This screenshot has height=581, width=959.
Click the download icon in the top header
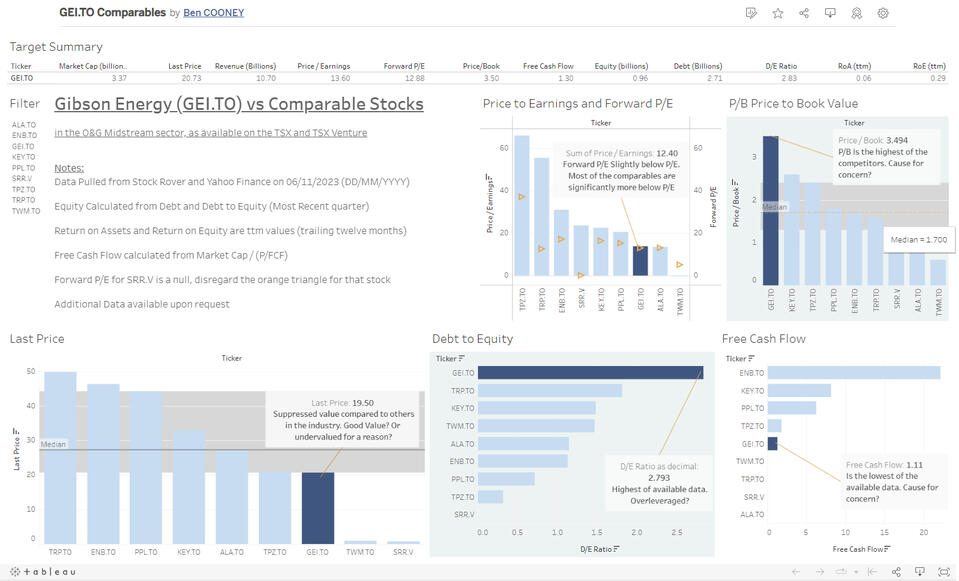coord(830,13)
